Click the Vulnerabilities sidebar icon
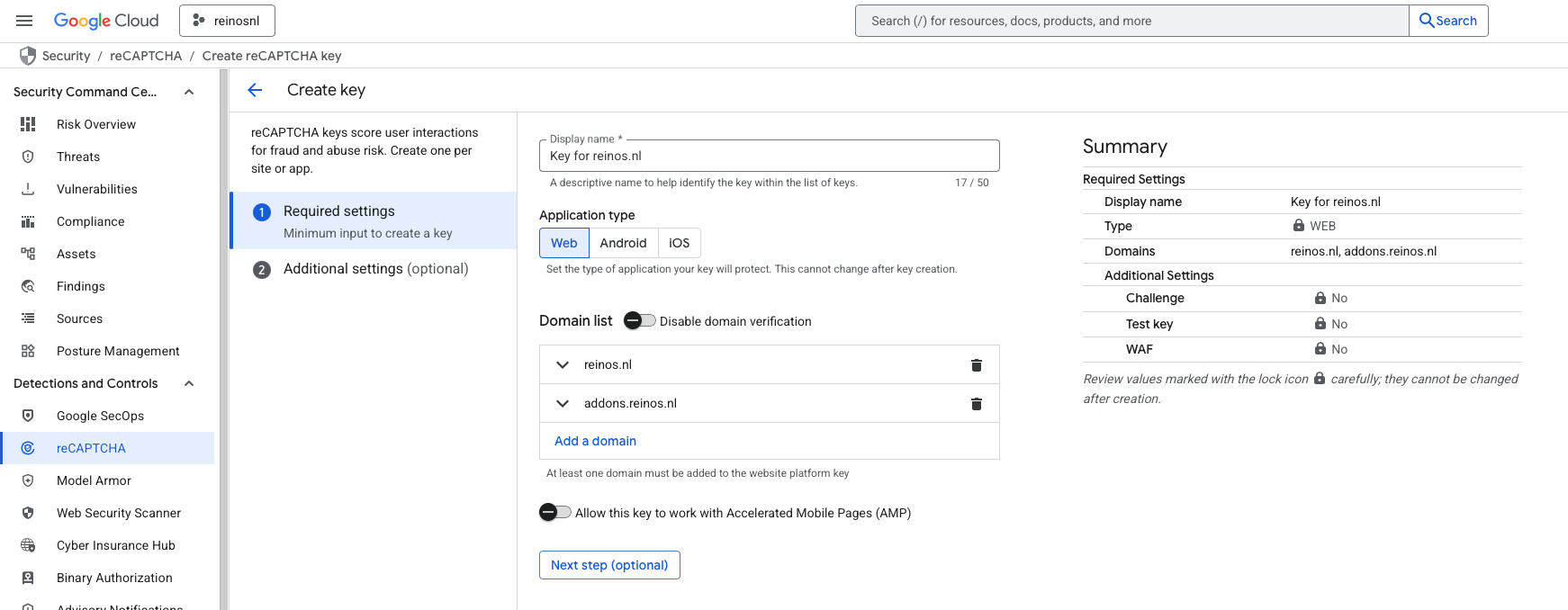Viewport: 1568px width, 610px height. pyautogui.click(x=28, y=189)
